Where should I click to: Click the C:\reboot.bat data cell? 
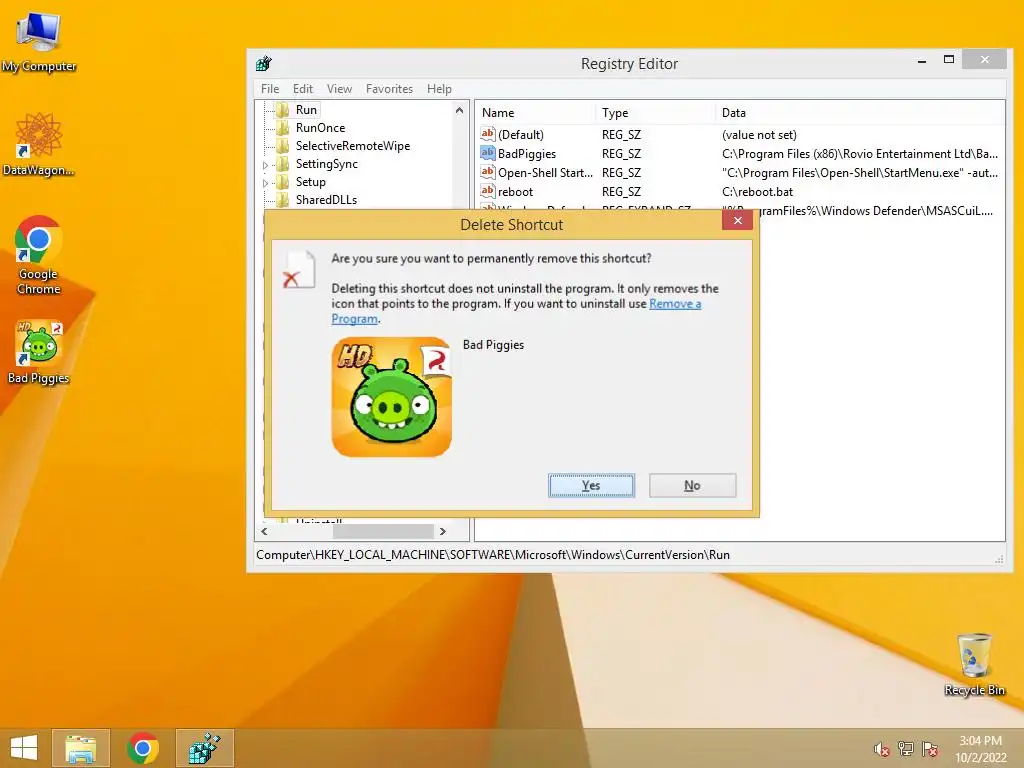[758, 191]
